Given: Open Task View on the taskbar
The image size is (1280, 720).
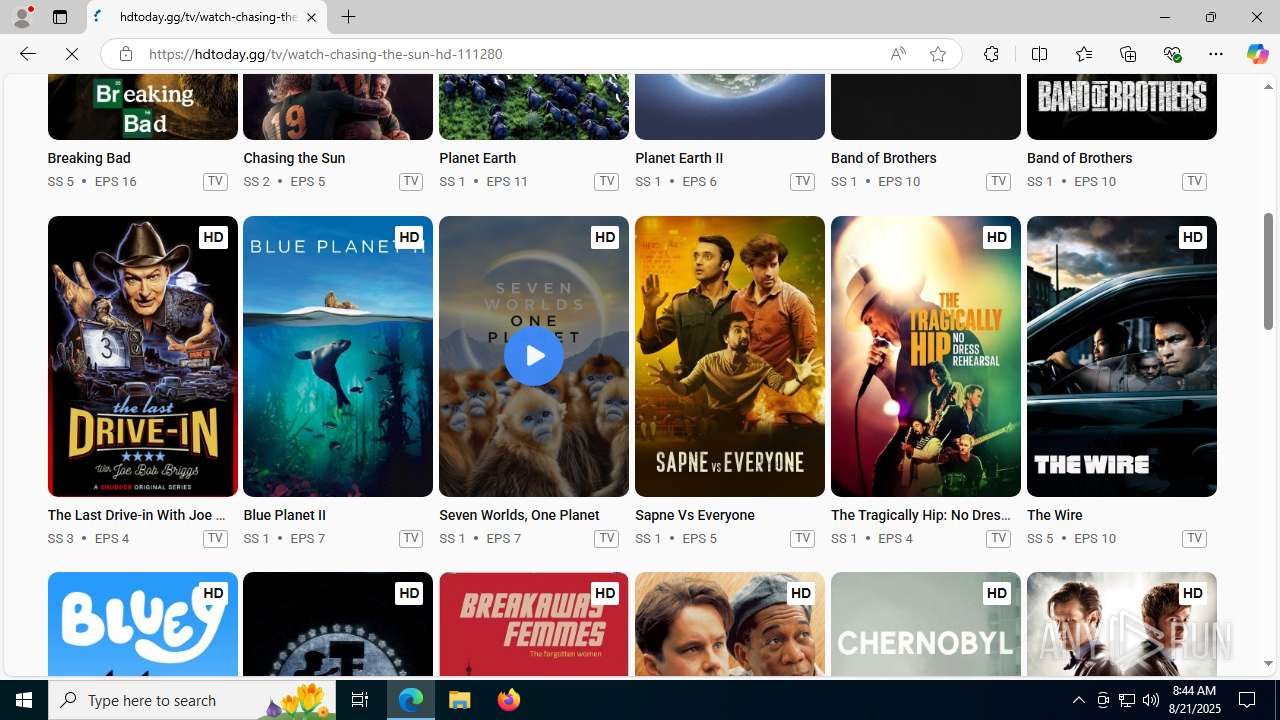Looking at the screenshot, I should pyautogui.click(x=360, y=700).
